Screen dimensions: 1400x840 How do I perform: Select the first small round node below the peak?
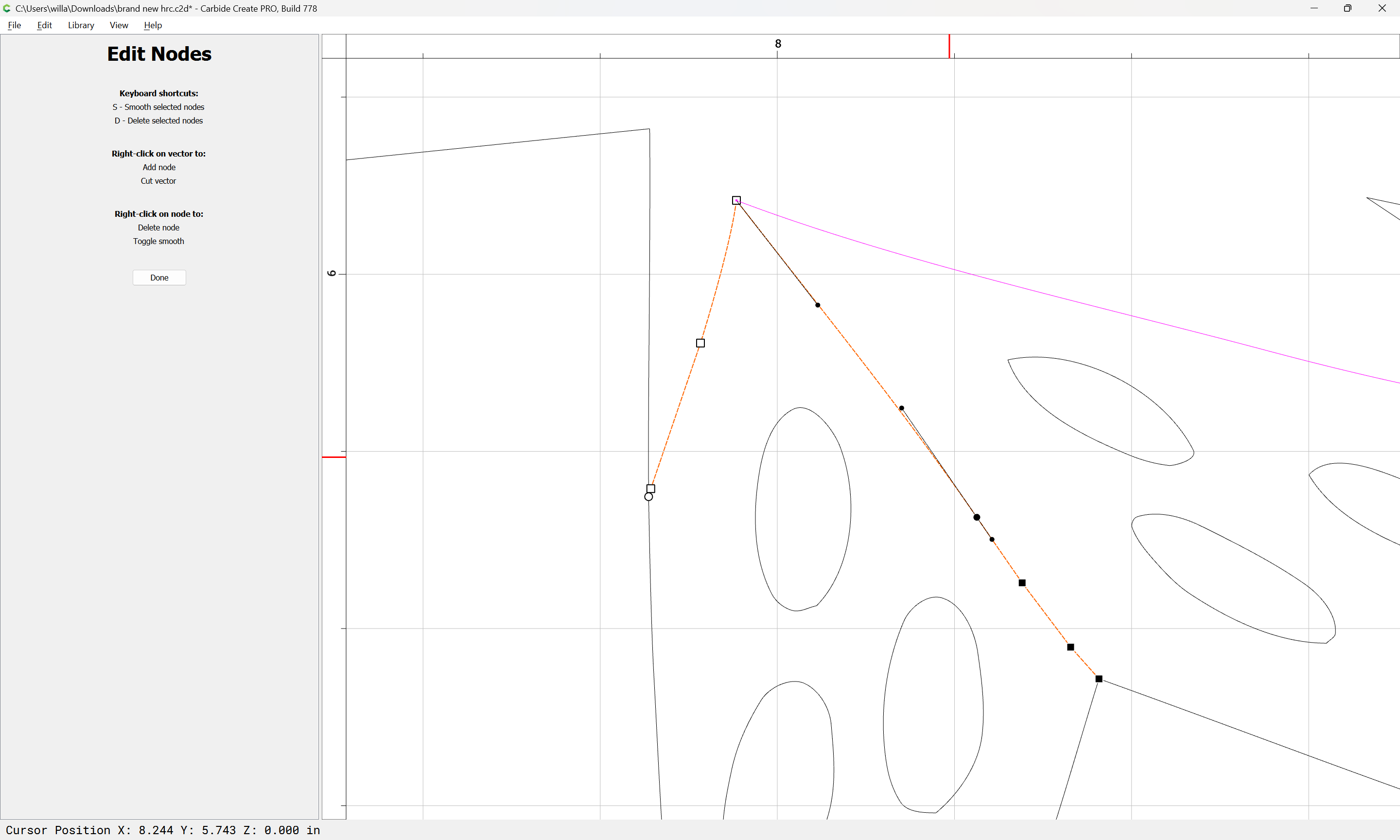pos(818,305)
